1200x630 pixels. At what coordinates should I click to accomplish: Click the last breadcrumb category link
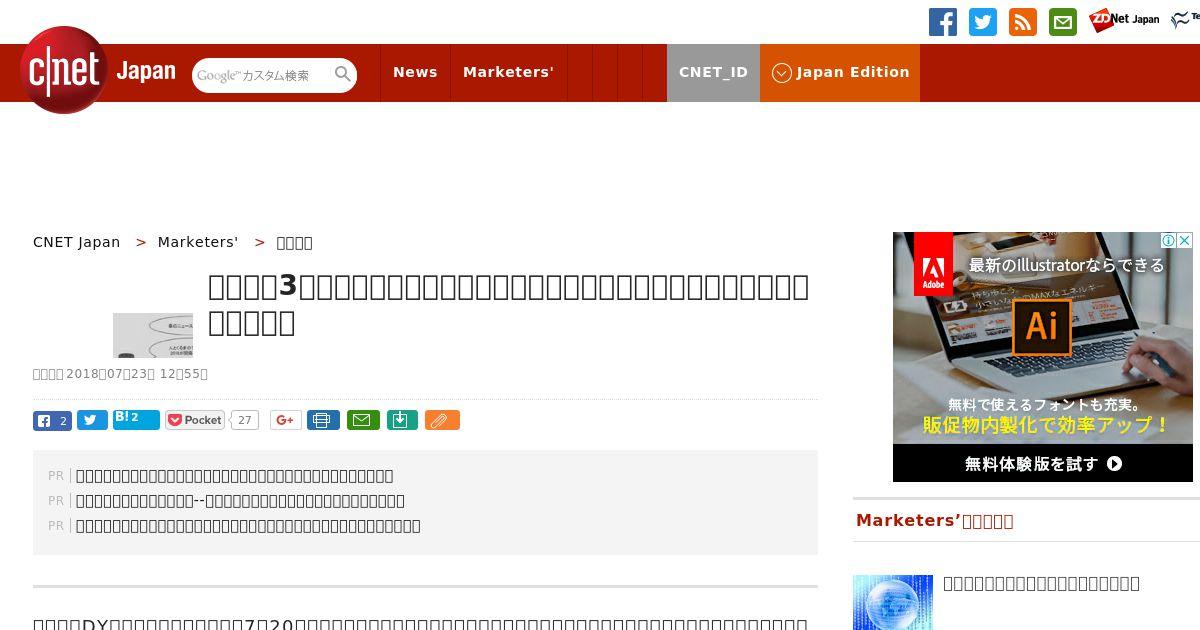click(x=294, y=242)
